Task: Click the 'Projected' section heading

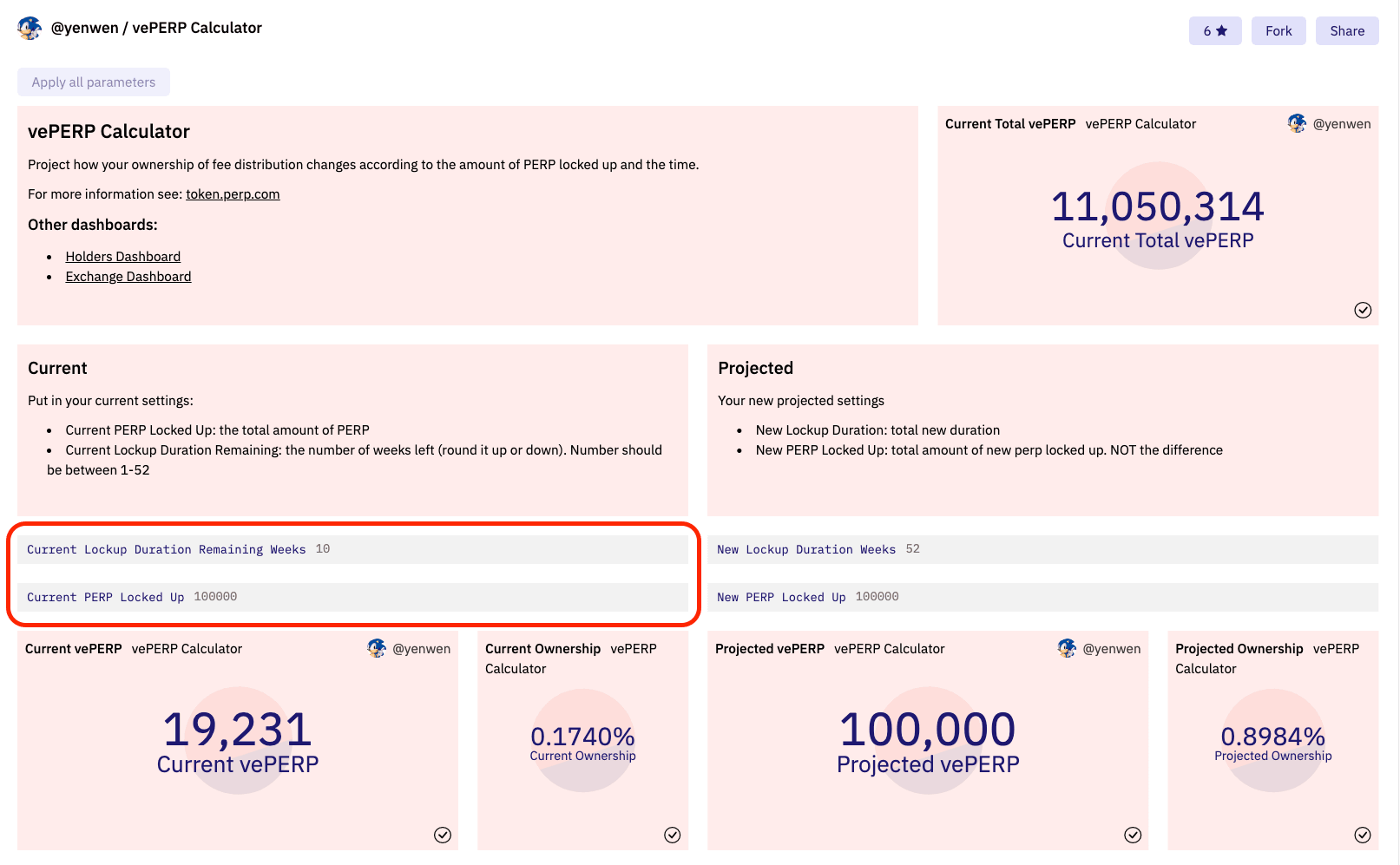Action: pos(756,368)
